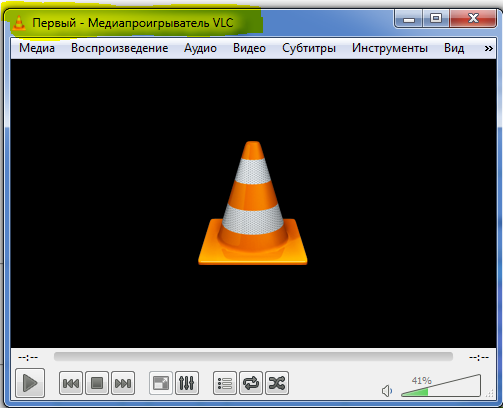Viewport: 503px width, 408px height.
Task: Click remaining time label right of seek bar
Action: [479, 358]
